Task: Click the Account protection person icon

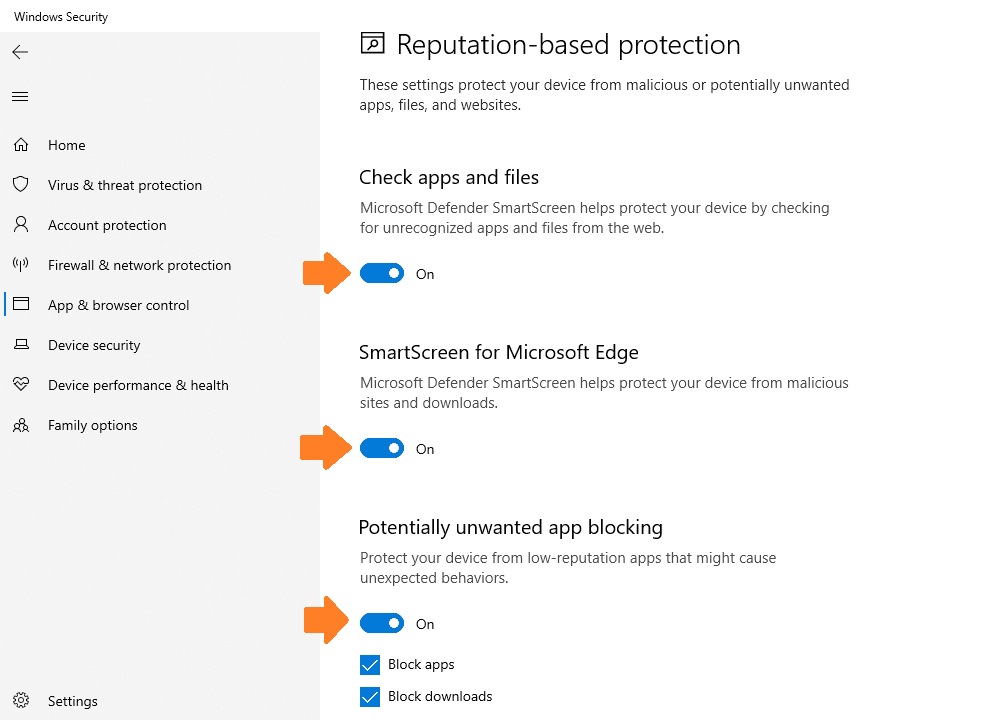Action: [21, 225]
